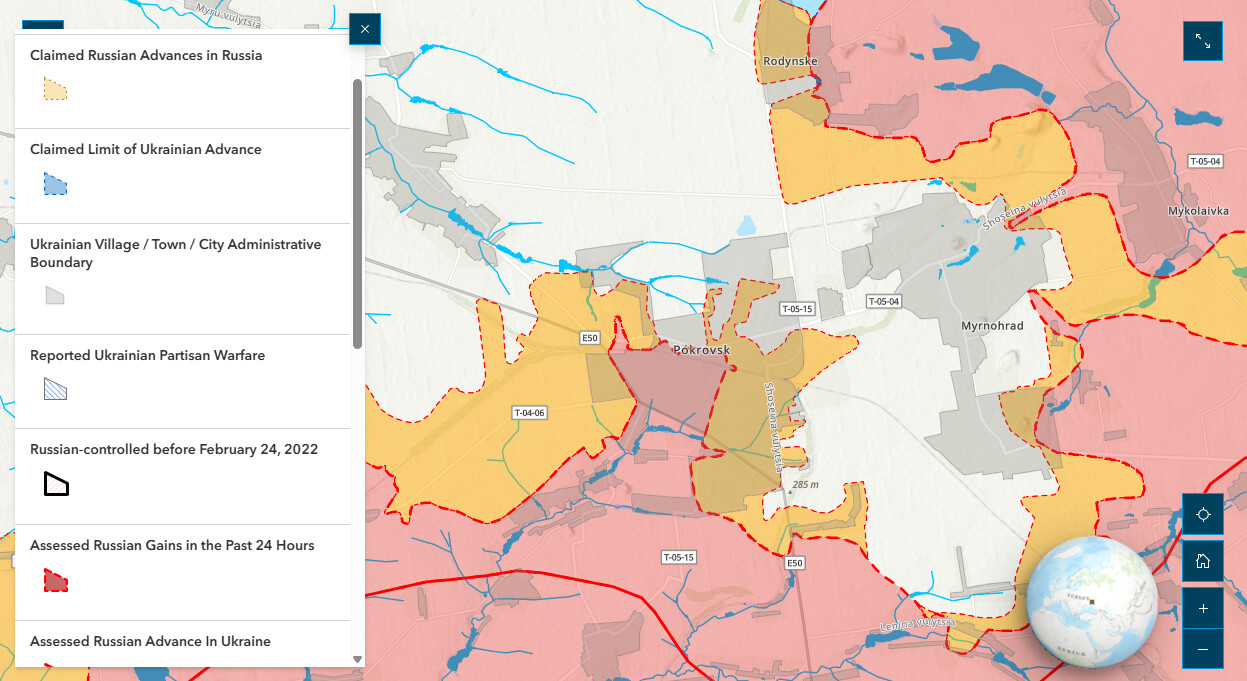Click the legend panel scrollbar thumb
The height and width of the screenshot is (681, 1247).
point(357,213)
